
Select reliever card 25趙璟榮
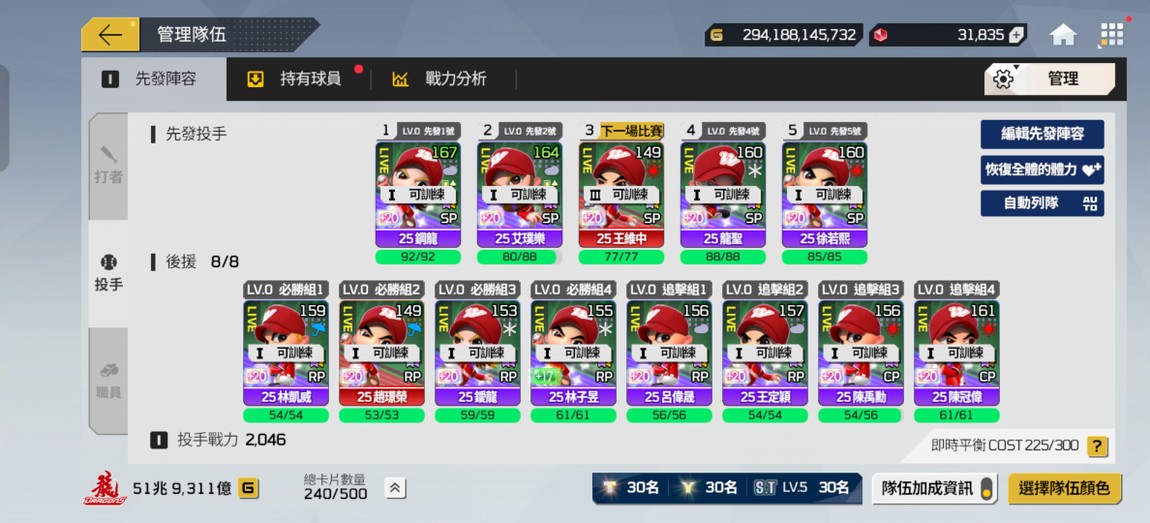(381, 351)
